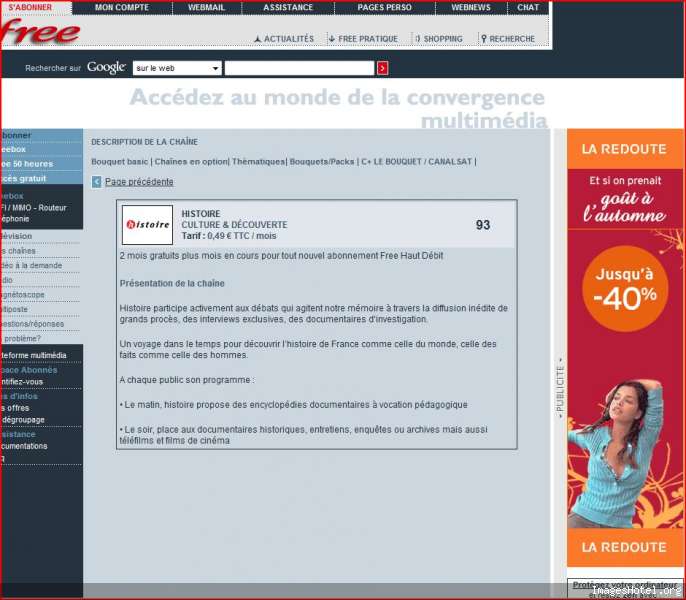Open the magnétoscope sidebar link

(23, 295)
